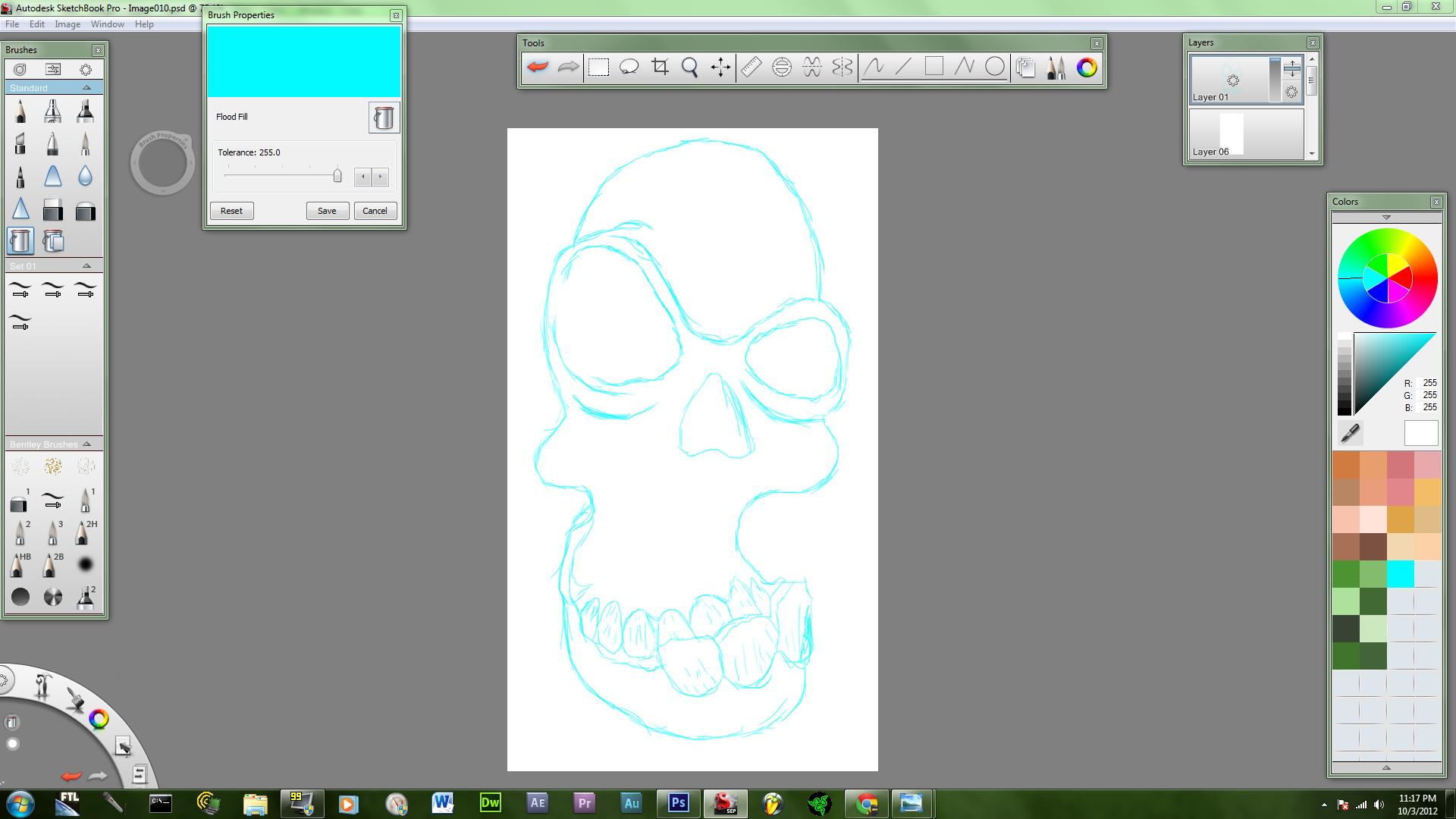Click the Undo arrow in Tools panel
The image size is (1456, 819).
pyautogui.click(x=538, y=67)
